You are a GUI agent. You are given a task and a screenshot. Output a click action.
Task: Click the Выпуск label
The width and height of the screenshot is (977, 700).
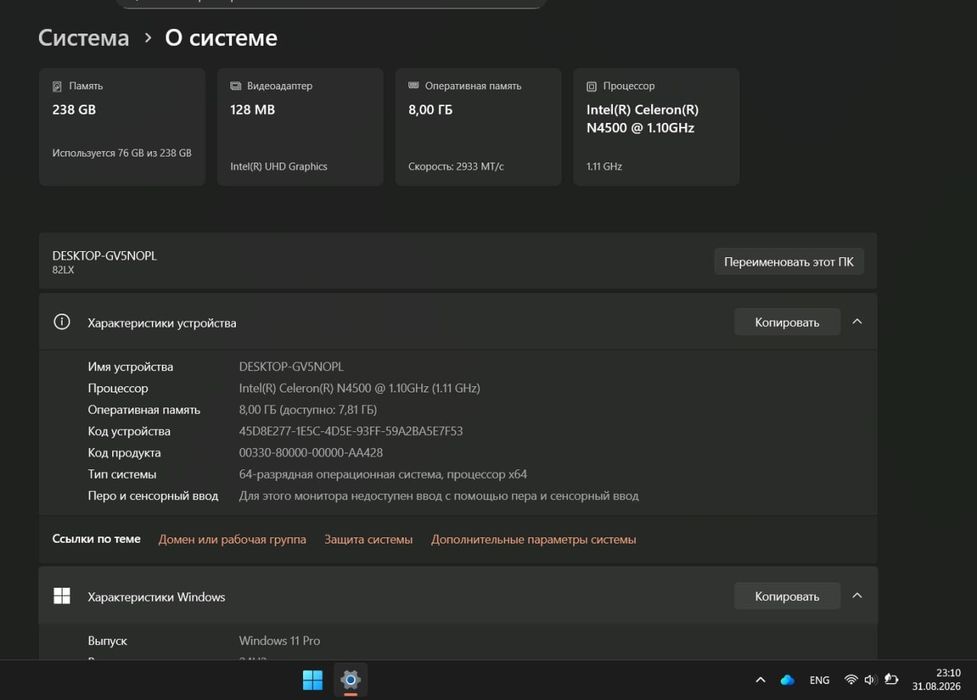point(107,640)
